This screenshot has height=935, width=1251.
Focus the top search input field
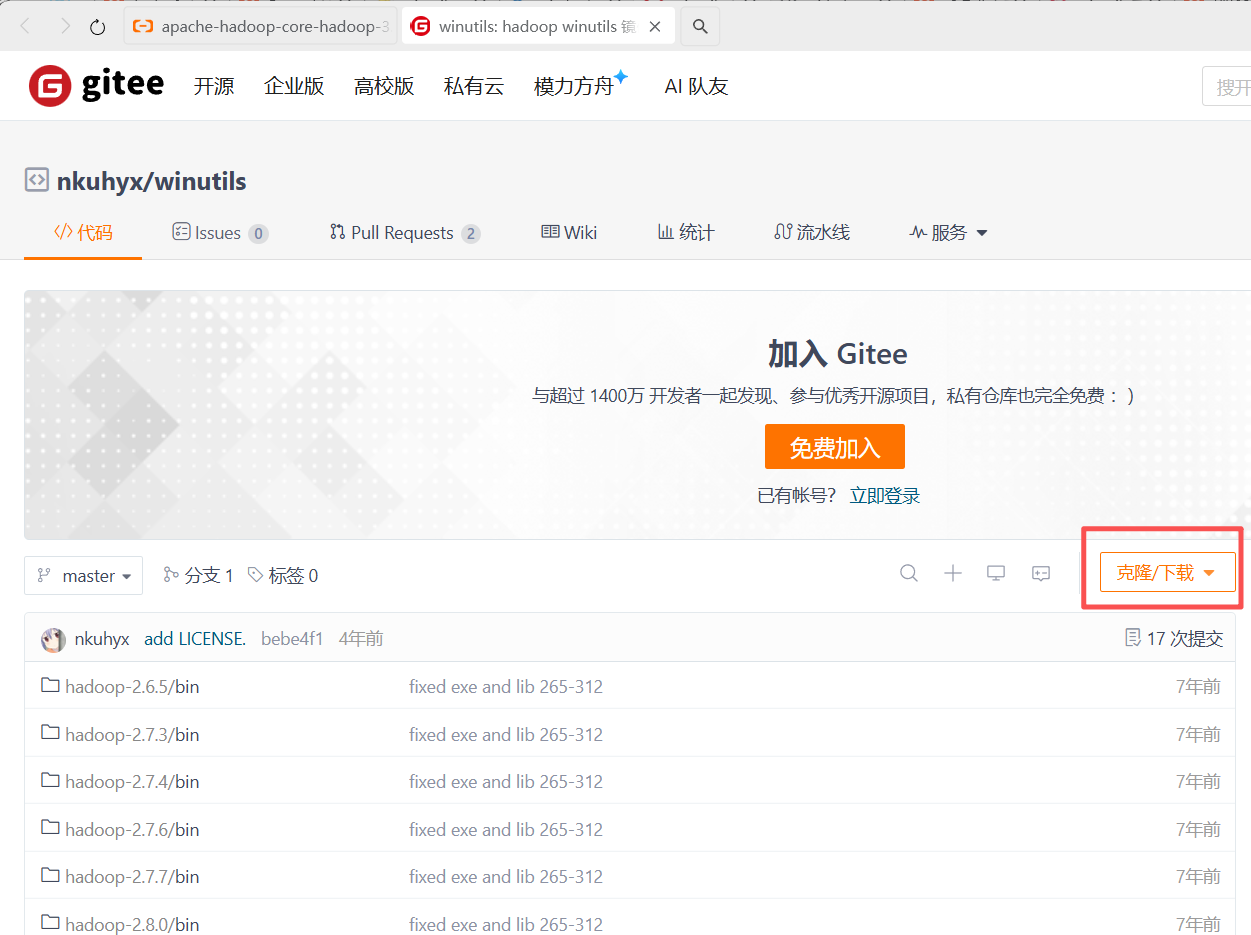pos(1227,87)
